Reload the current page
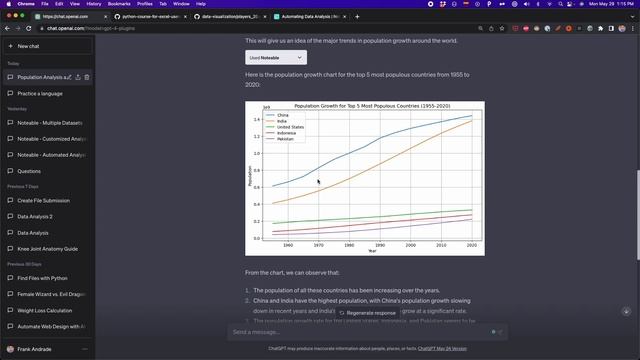The height and width of the screenshot is (360, 640). point(29,29)
